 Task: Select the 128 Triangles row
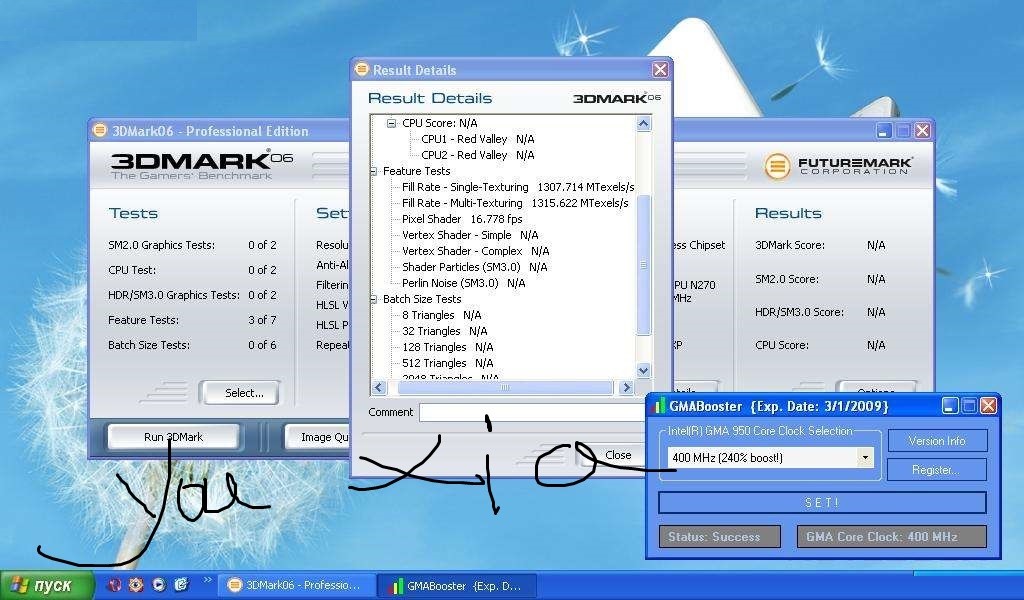click(x=447, y=347)
